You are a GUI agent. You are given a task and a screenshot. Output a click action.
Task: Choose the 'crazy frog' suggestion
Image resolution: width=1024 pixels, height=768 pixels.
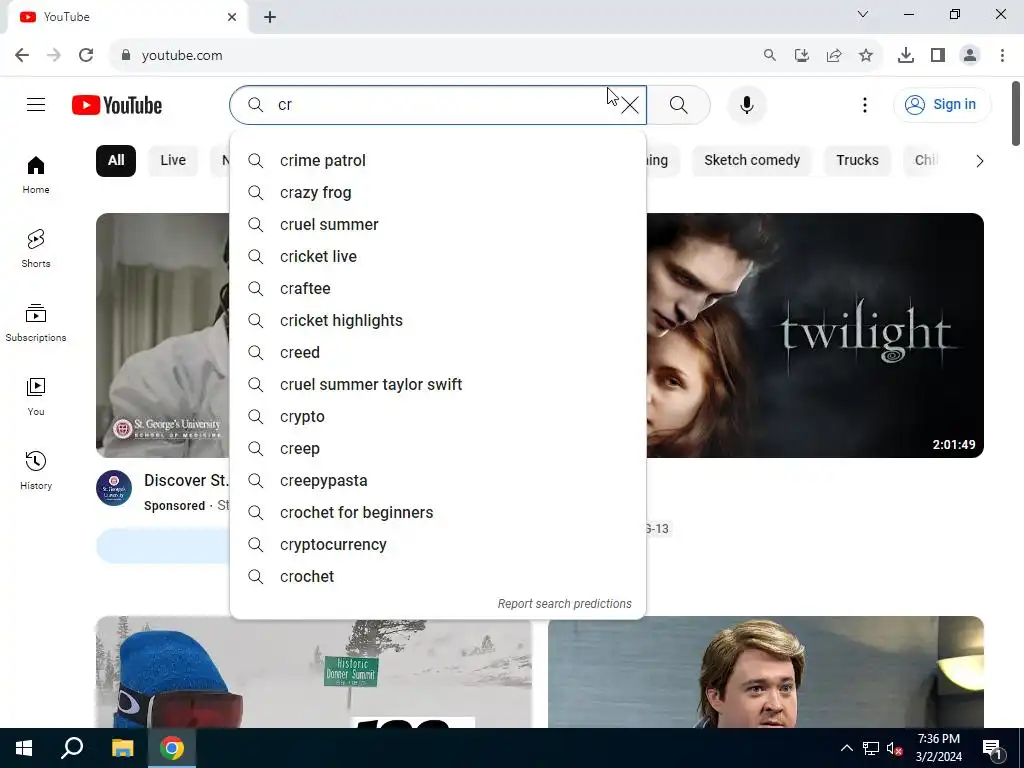(x=438, y=193)
